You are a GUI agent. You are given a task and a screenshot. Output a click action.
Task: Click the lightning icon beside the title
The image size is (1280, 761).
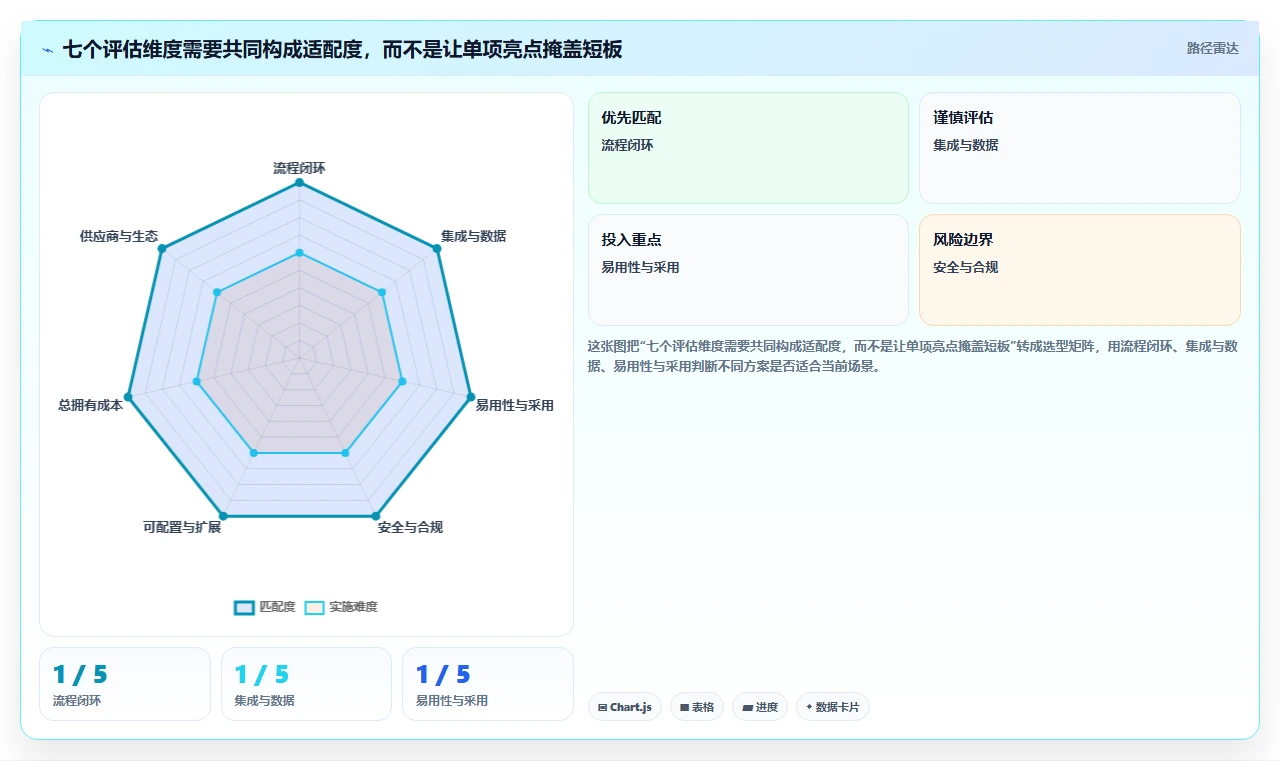point(47,50)
